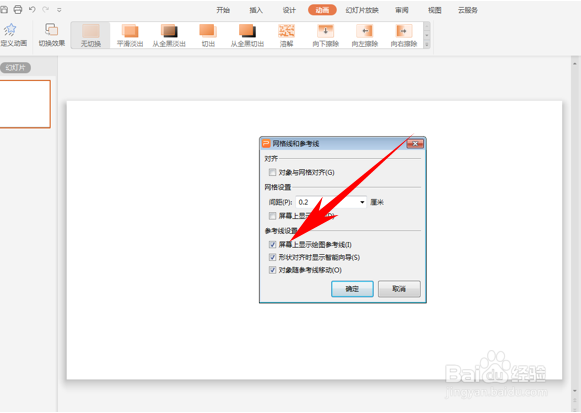The width and height of the screenshot is (581, 413).
Task: Switch to the 开始 tab
Action: (223, 10)
